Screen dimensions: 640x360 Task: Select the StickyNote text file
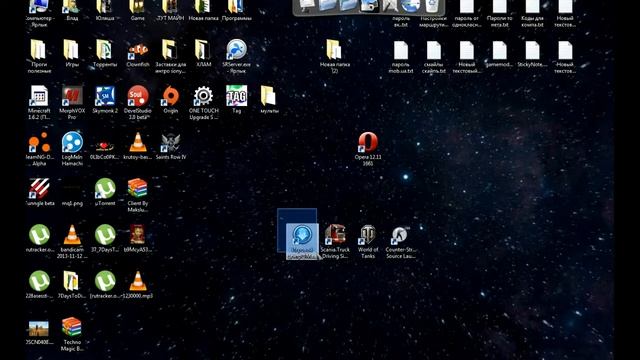click(x=532, y=51)
